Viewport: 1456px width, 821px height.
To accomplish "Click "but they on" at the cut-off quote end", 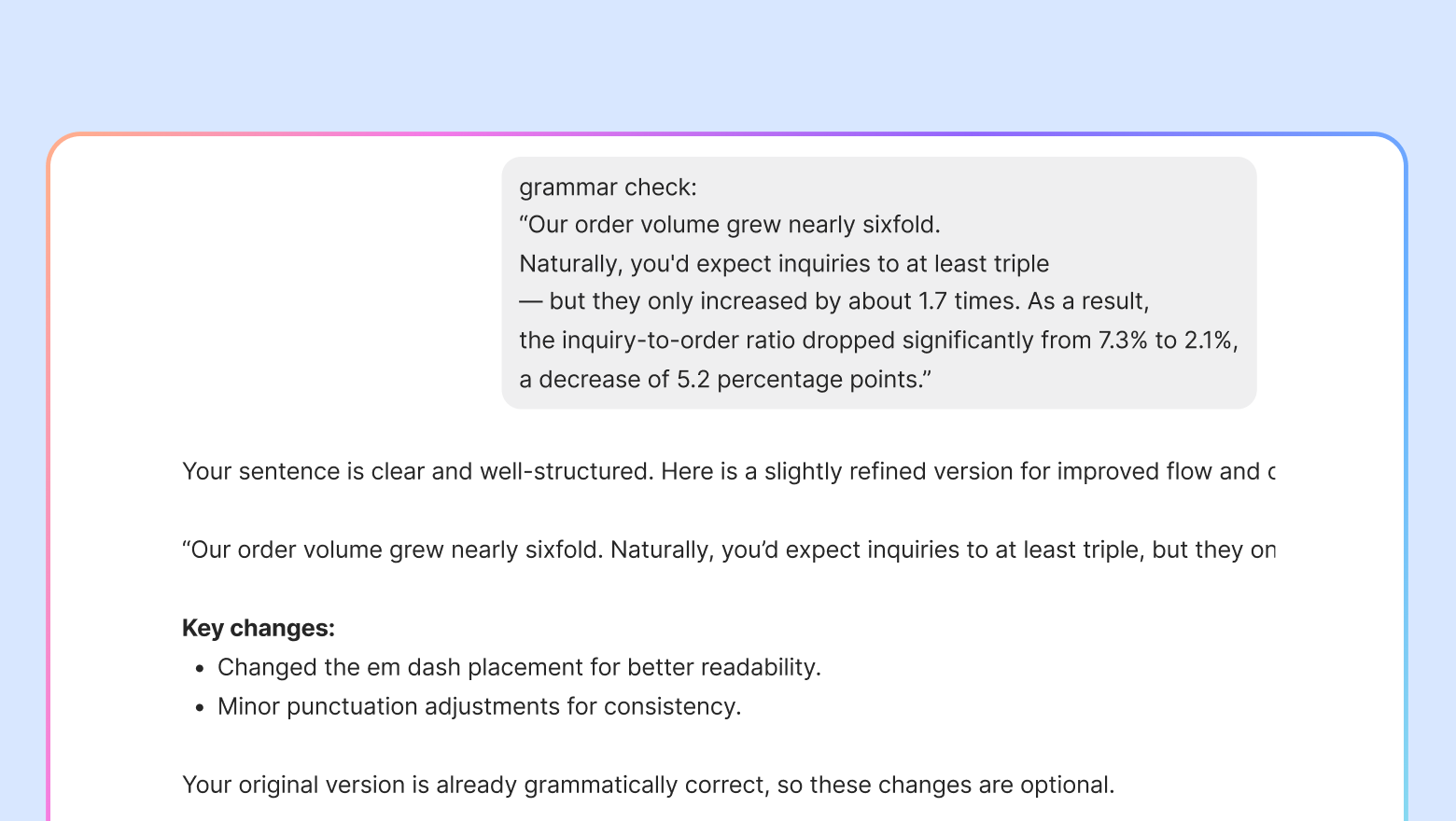I will coord(1213,550).
